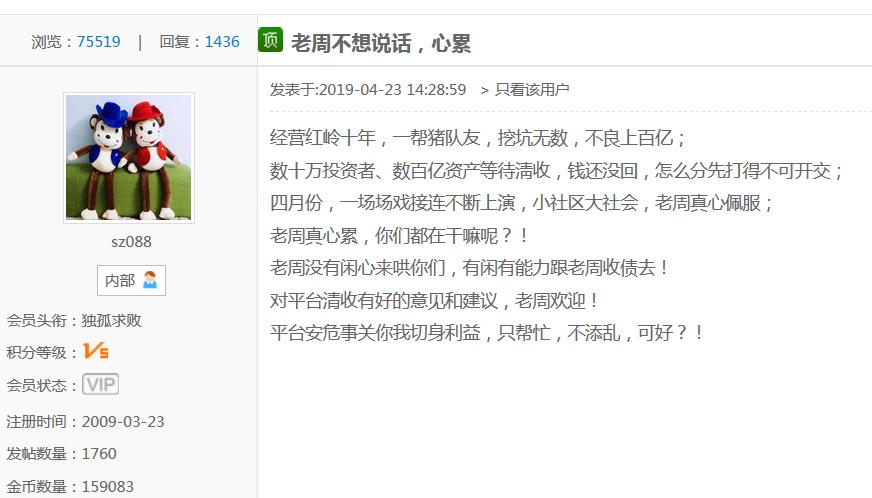Open post title 老周不想说话，心累
This screenshot has width=872, height=498.
pos(381,43)
